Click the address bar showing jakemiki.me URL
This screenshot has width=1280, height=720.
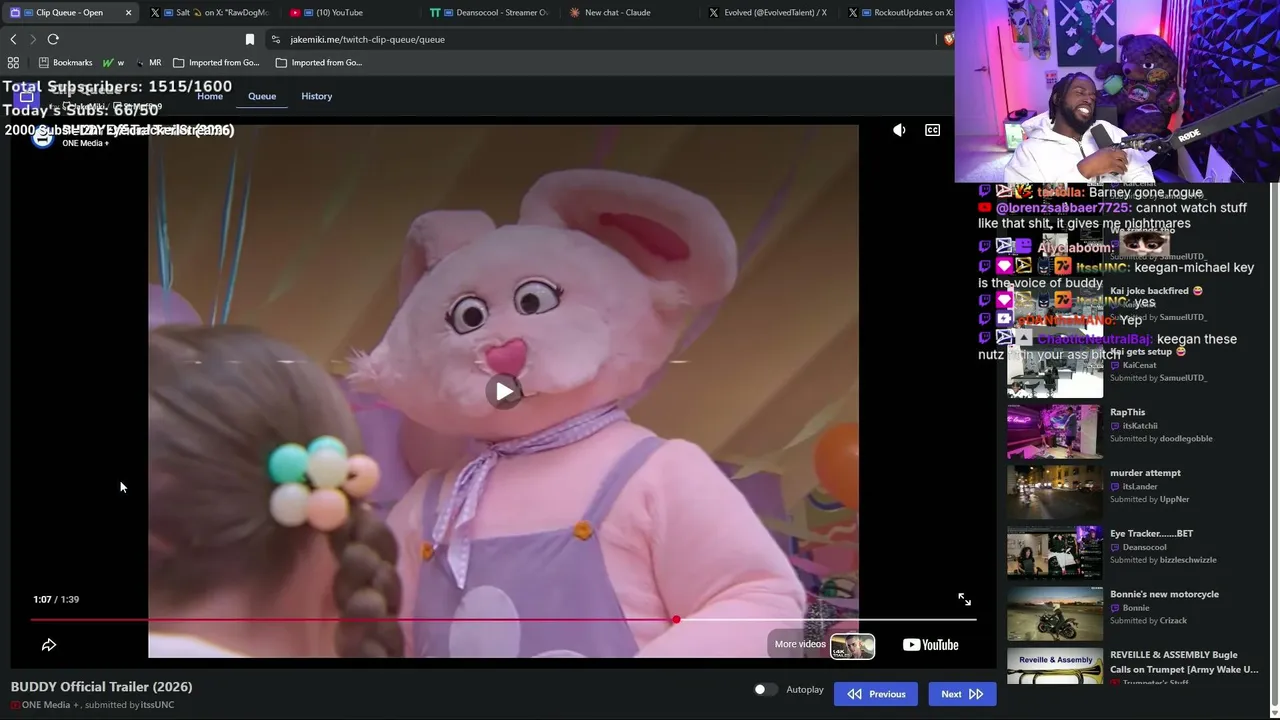(x=600, y=39)
